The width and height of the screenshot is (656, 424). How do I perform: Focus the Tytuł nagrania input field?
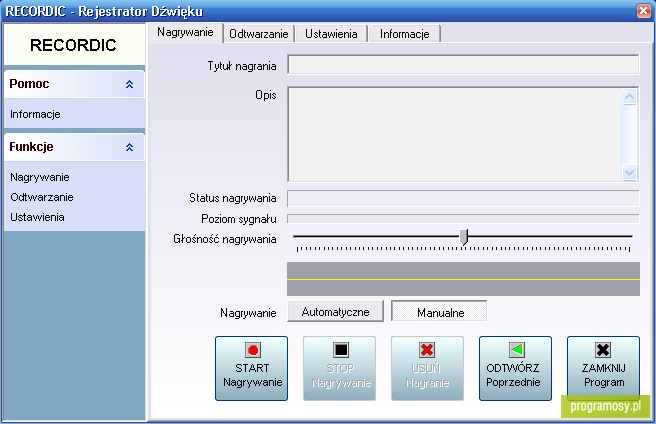[x=463, y=64]
